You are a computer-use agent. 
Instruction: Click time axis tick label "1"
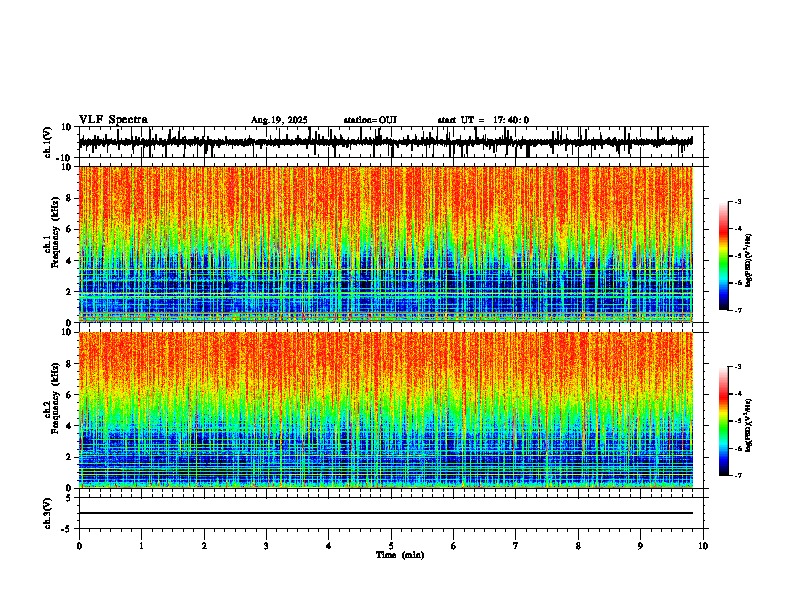tap(141, 546)
